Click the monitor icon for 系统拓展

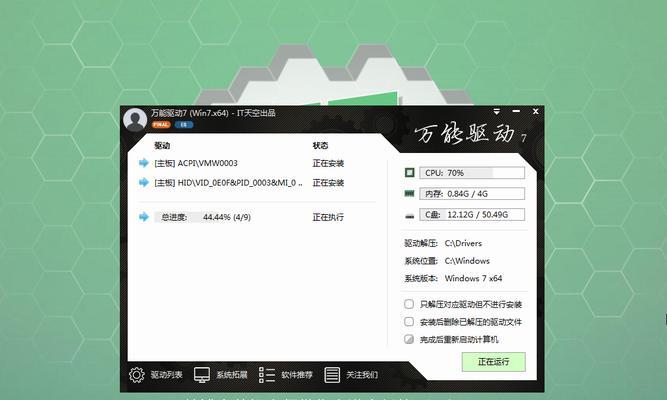point(202,375)
